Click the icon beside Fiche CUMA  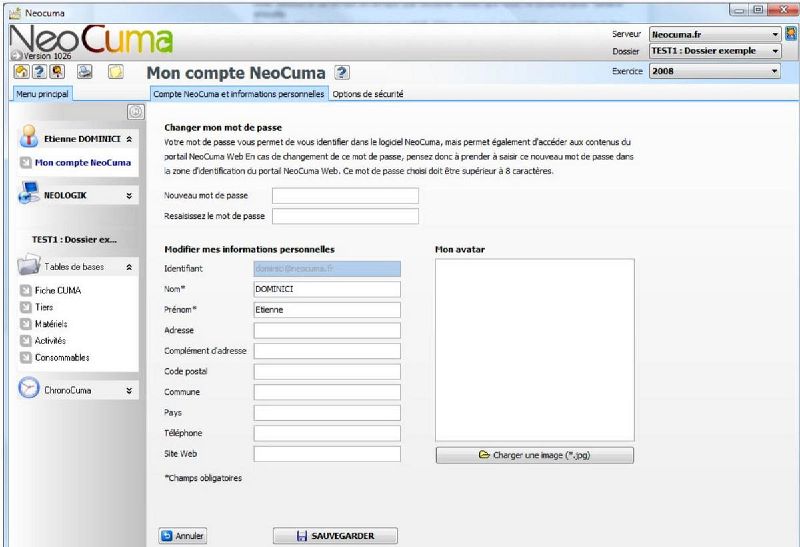coord(26,290)
